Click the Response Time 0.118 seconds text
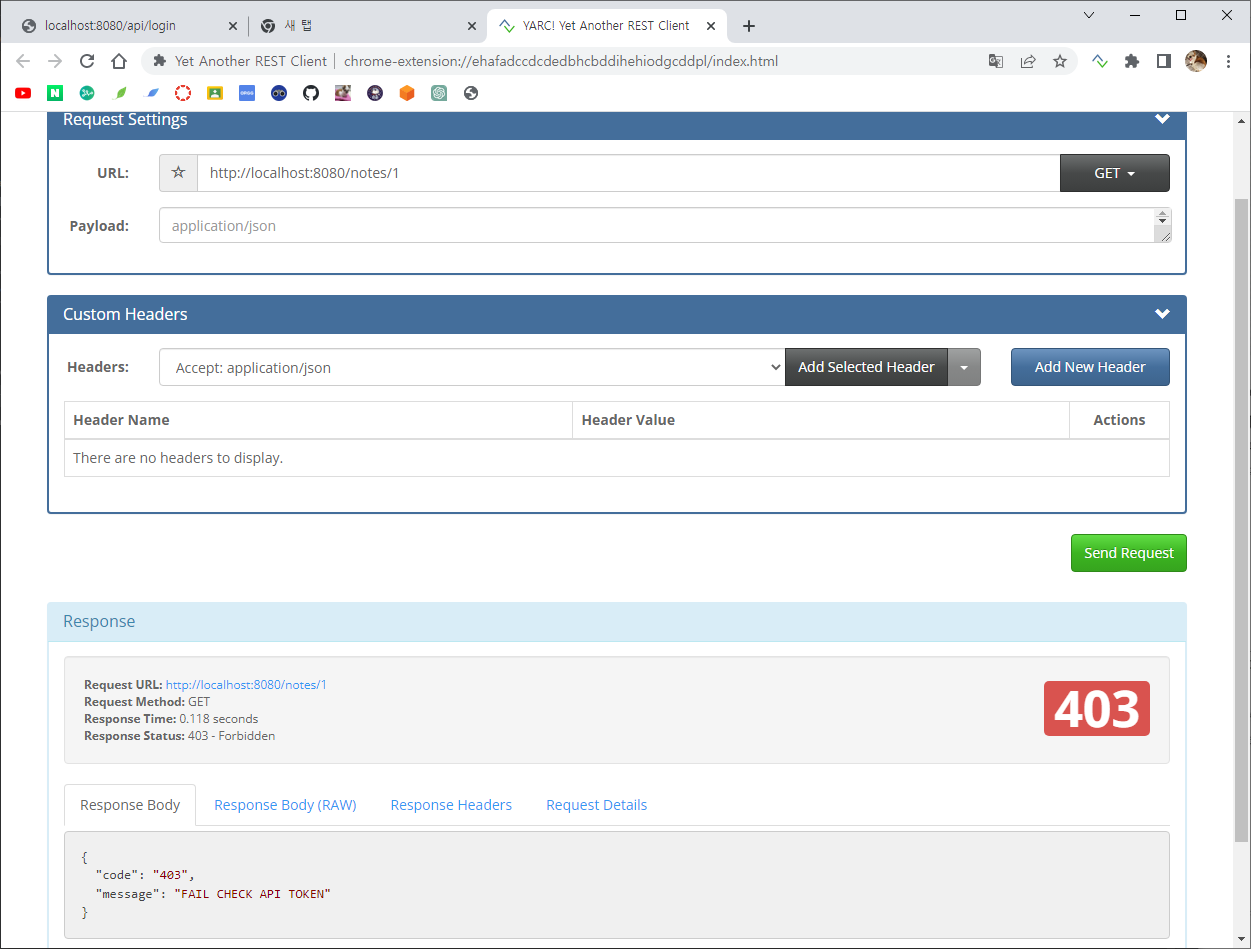This screenshot has width=1251, height=949. [x=171, y=719]
